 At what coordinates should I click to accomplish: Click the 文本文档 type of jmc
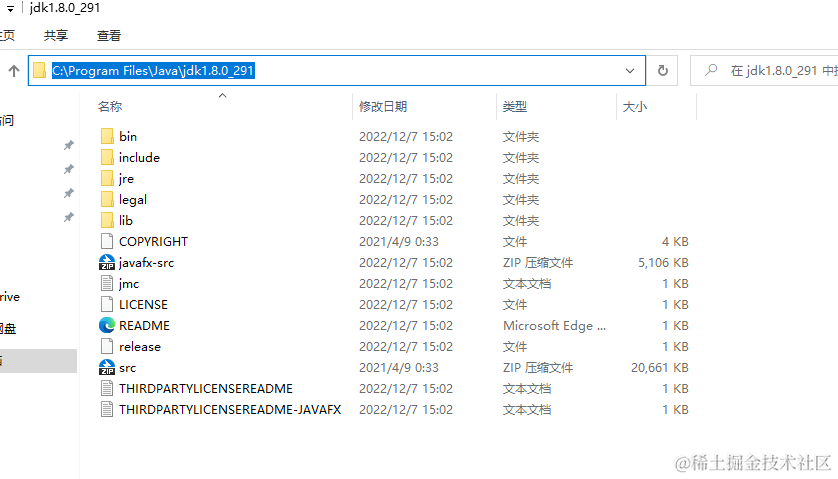pyautogui.click(x=526, y=284)
